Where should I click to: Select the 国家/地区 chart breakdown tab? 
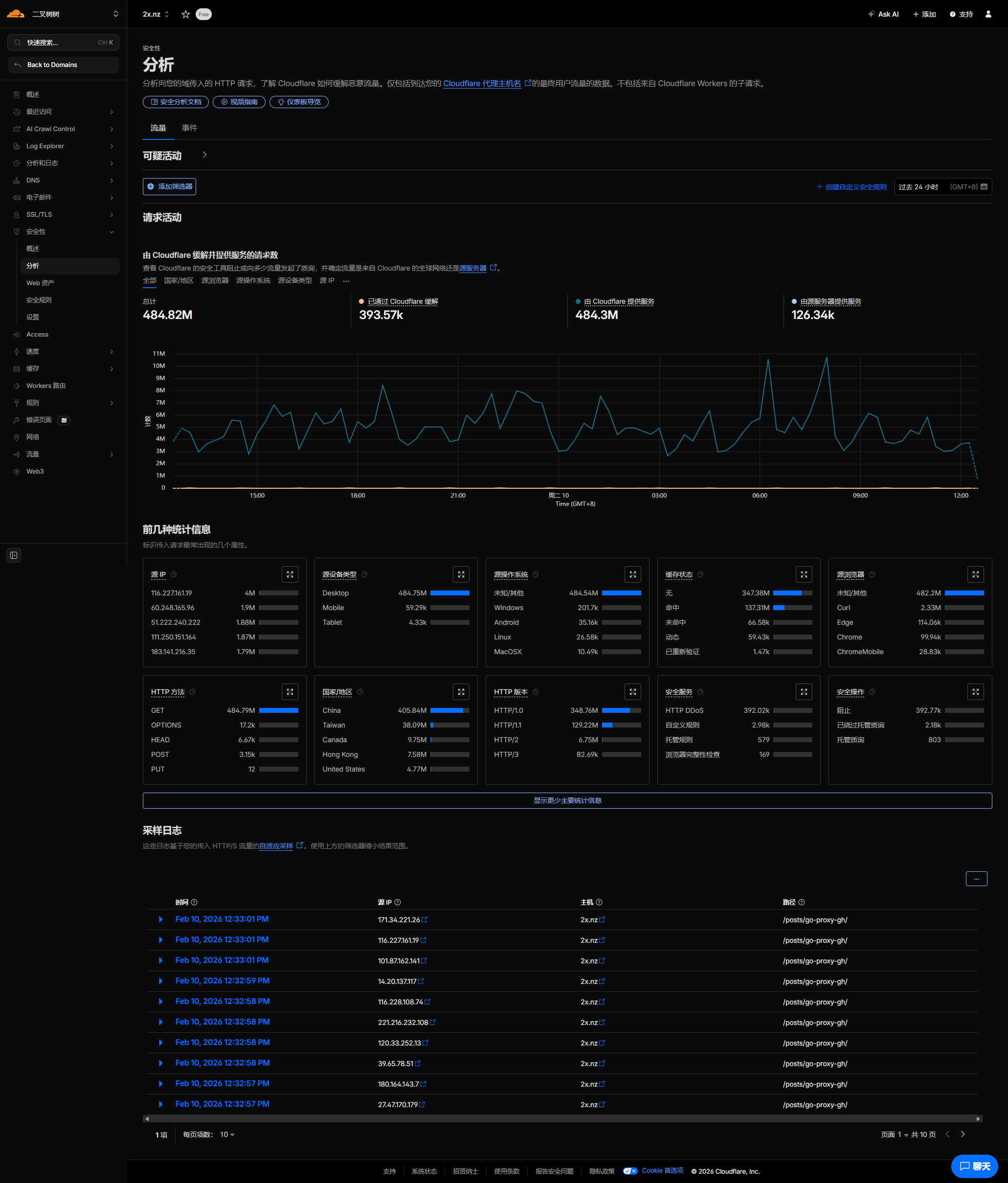(x=179, y=280)
